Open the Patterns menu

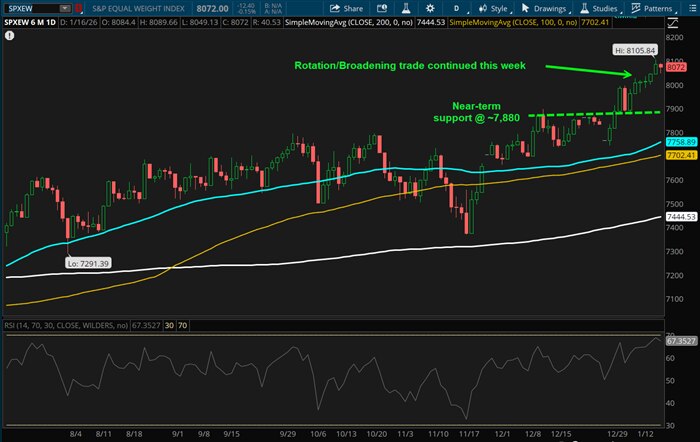tap(653, 8)
